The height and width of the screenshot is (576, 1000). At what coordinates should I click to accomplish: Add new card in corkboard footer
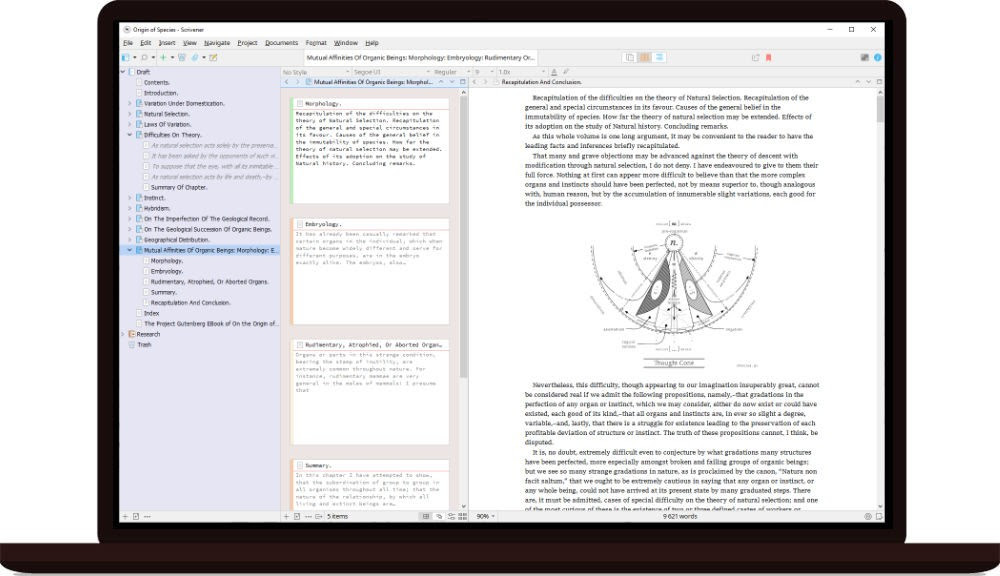(286, 517)
